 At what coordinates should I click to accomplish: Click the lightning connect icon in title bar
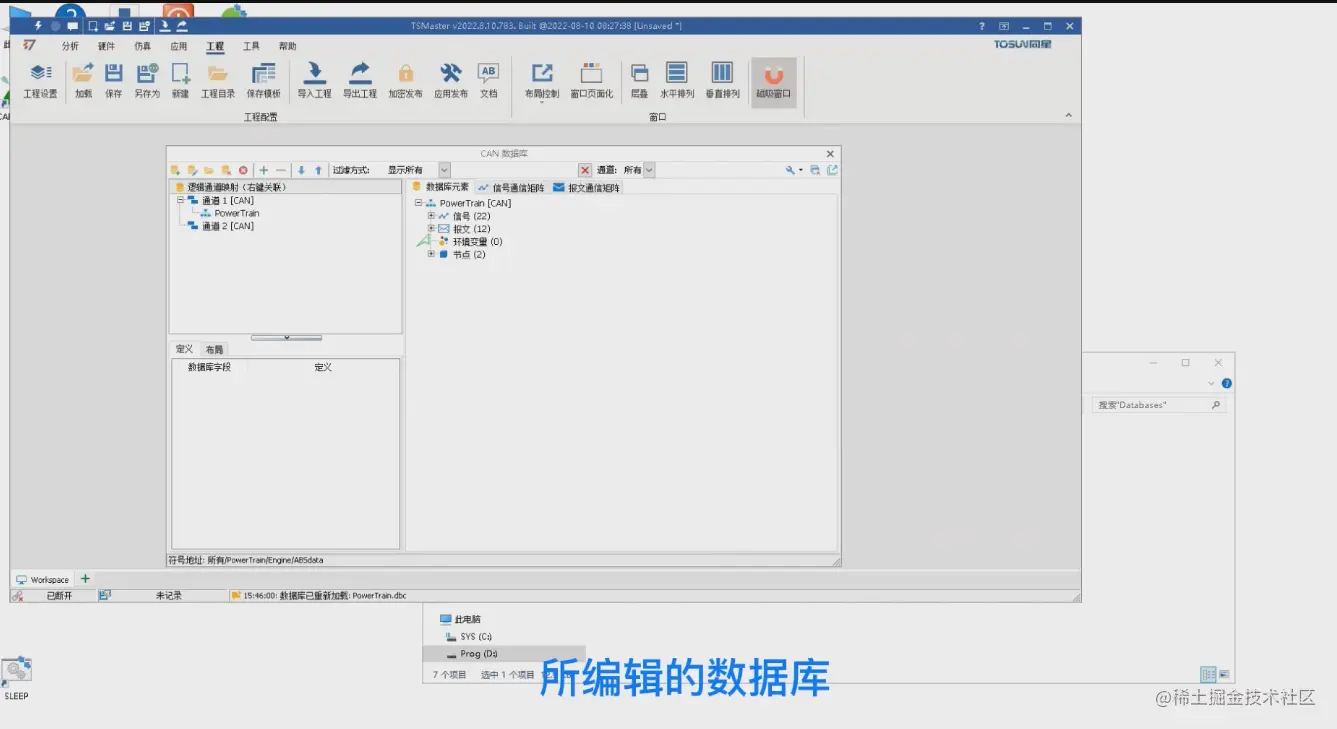click(38, 26)
